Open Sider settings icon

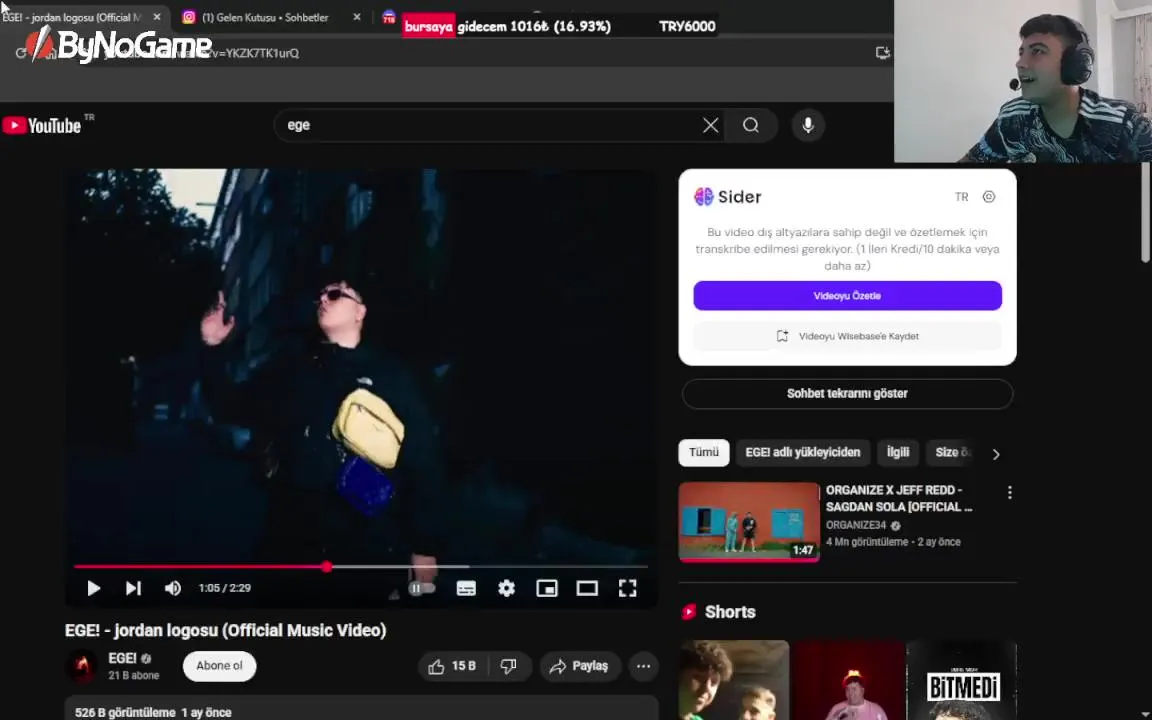pyautogui.click(x=989, y=197)
